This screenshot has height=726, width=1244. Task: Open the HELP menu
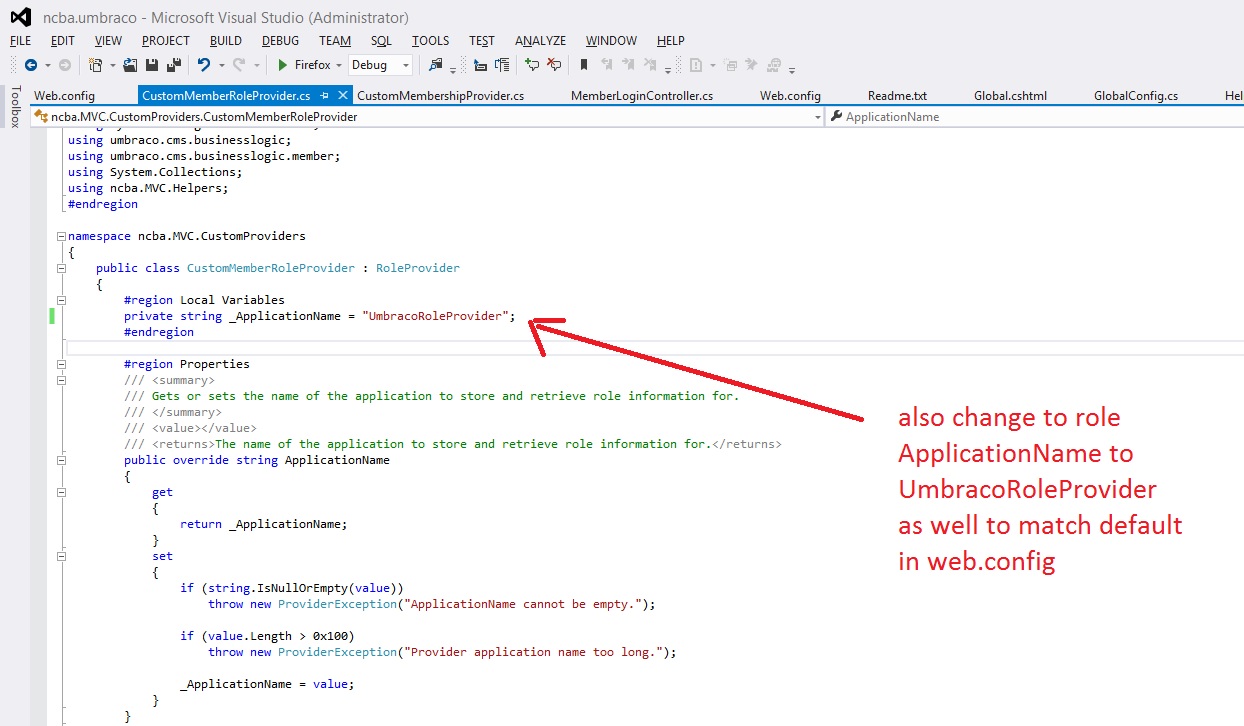(671, 41)
